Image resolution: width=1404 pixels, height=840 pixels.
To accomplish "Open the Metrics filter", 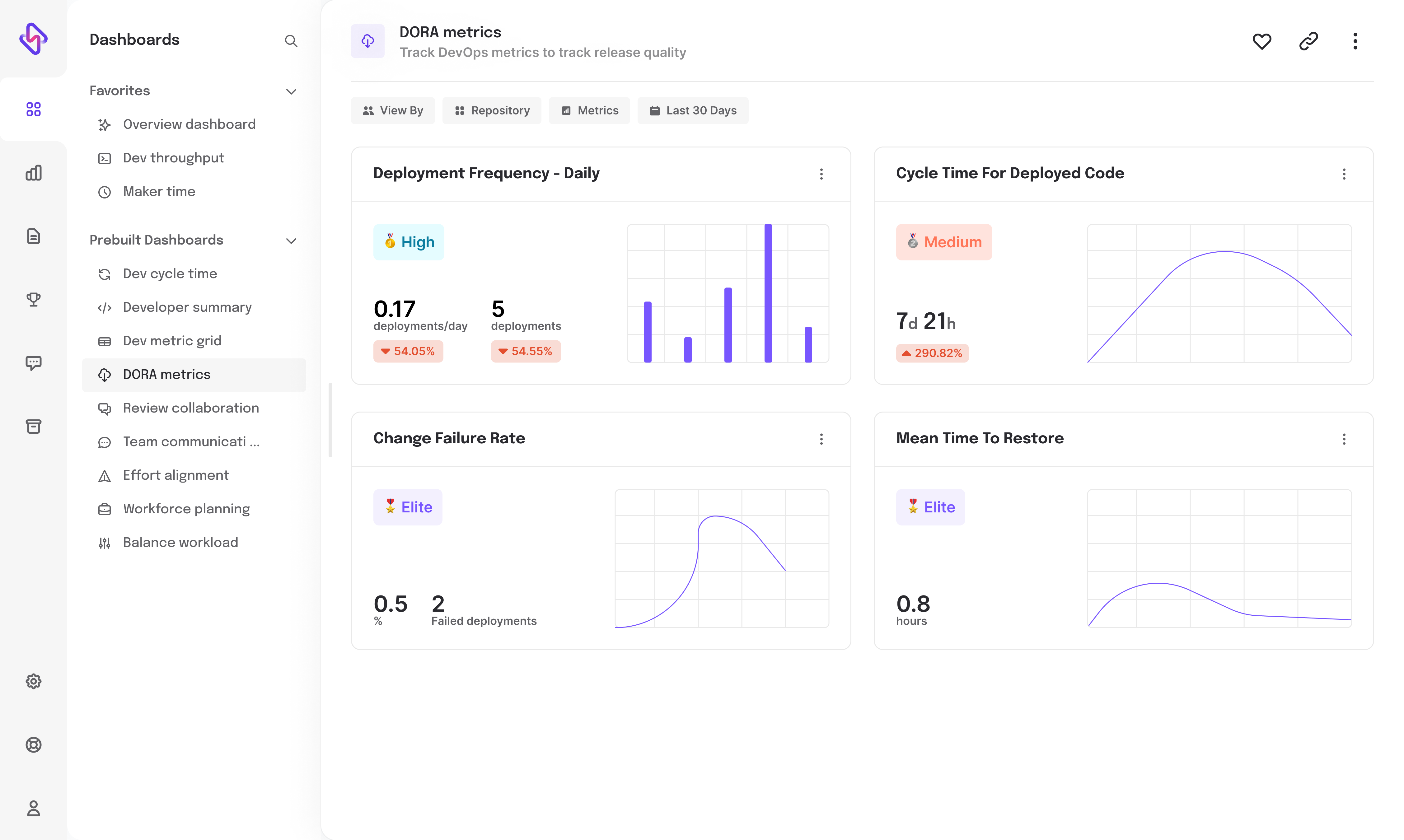I will pyautogui.click(x=589, y=110).
